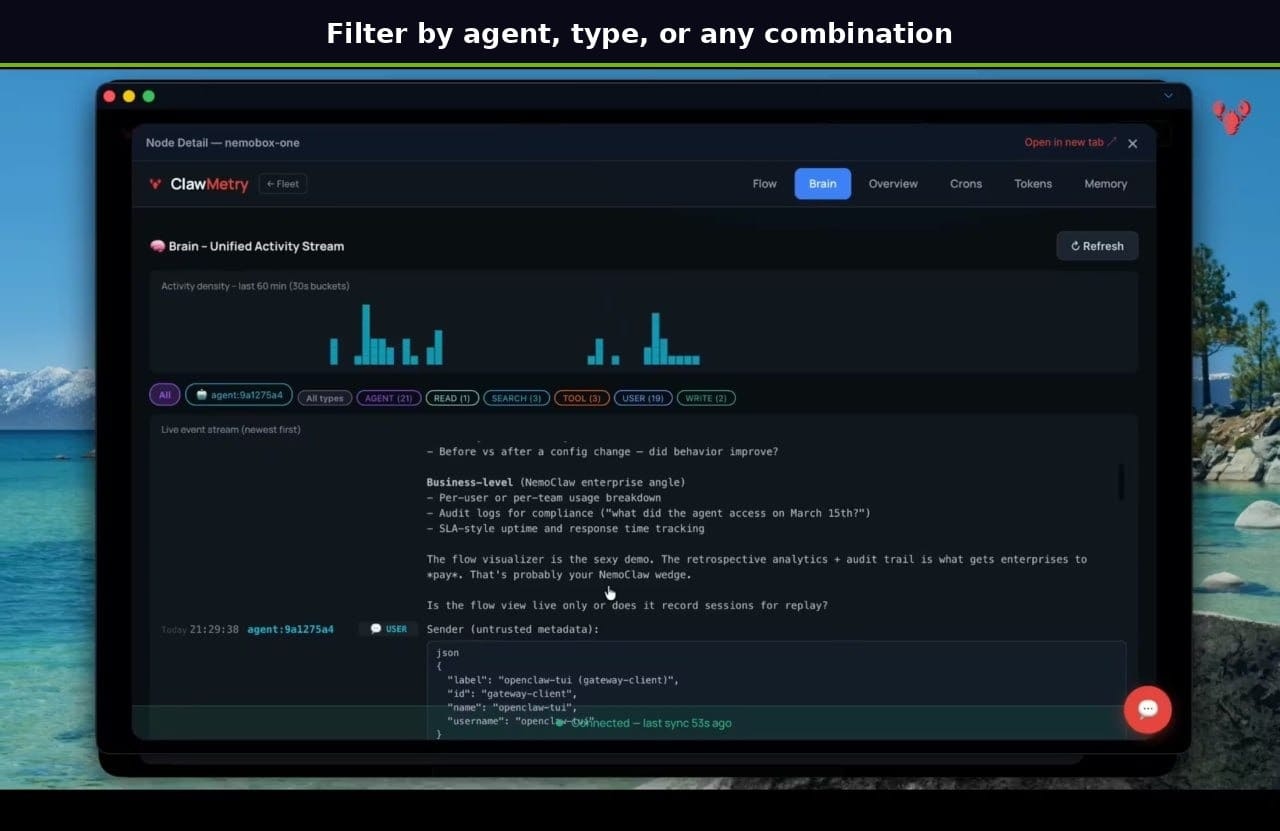Switch to the Memory tab
The image size is (1280, 831).
(1105, 184)
